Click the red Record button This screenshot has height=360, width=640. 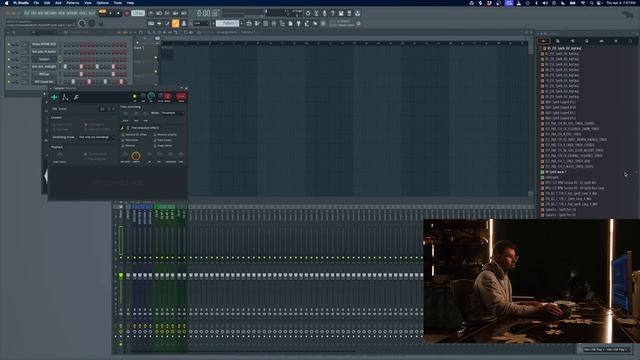[127, 13]
